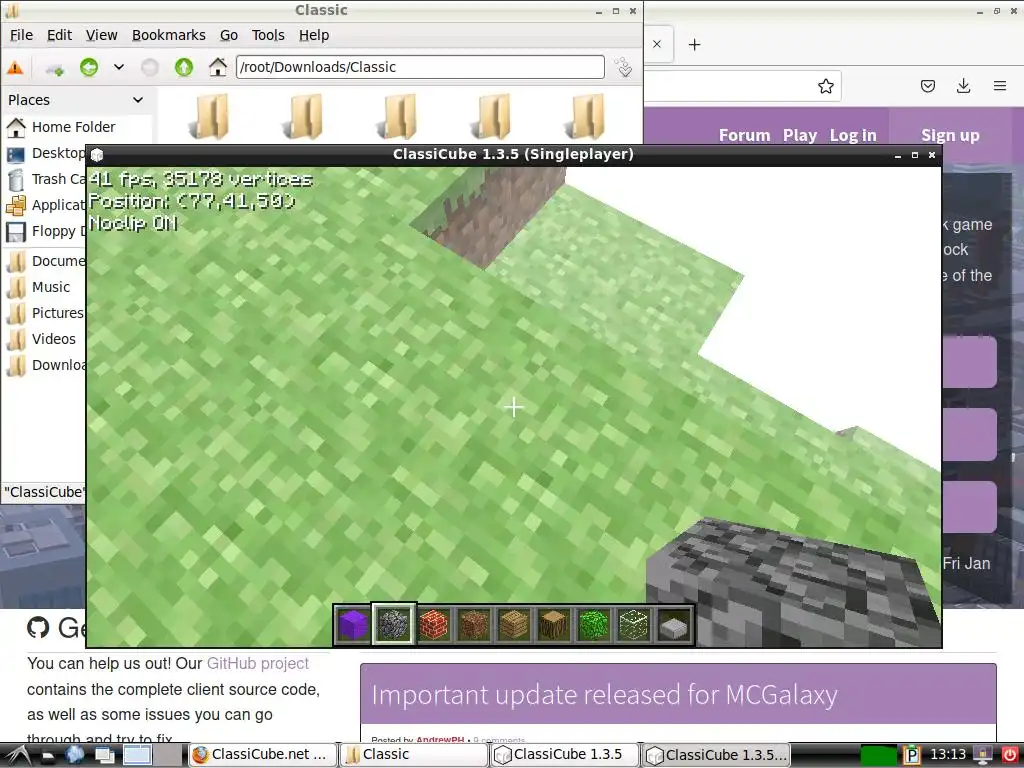1024x768 pixels.
Task: Open the Bookmarks menu
Action: pos(168,35)
